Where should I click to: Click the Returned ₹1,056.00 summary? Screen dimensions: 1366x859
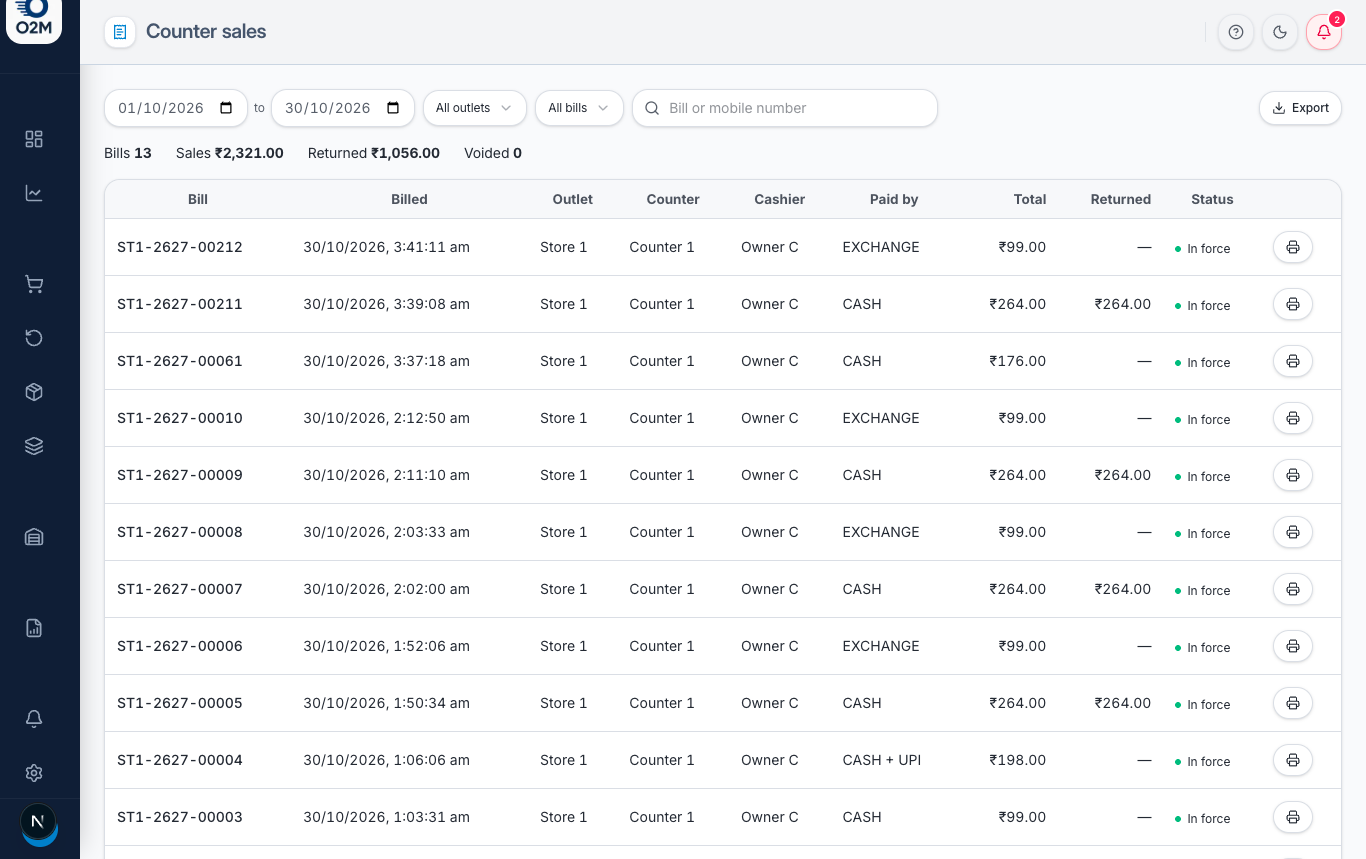point(374,153)
